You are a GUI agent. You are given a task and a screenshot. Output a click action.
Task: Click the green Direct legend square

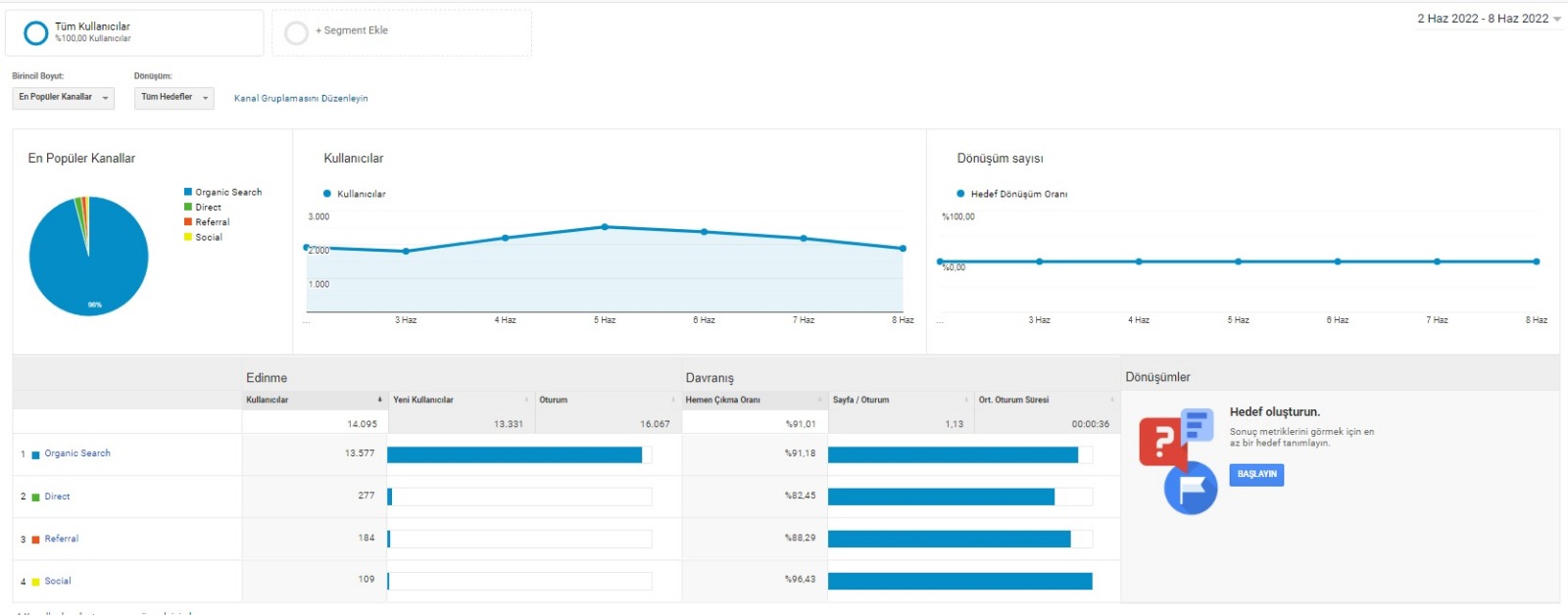[187, 207]
